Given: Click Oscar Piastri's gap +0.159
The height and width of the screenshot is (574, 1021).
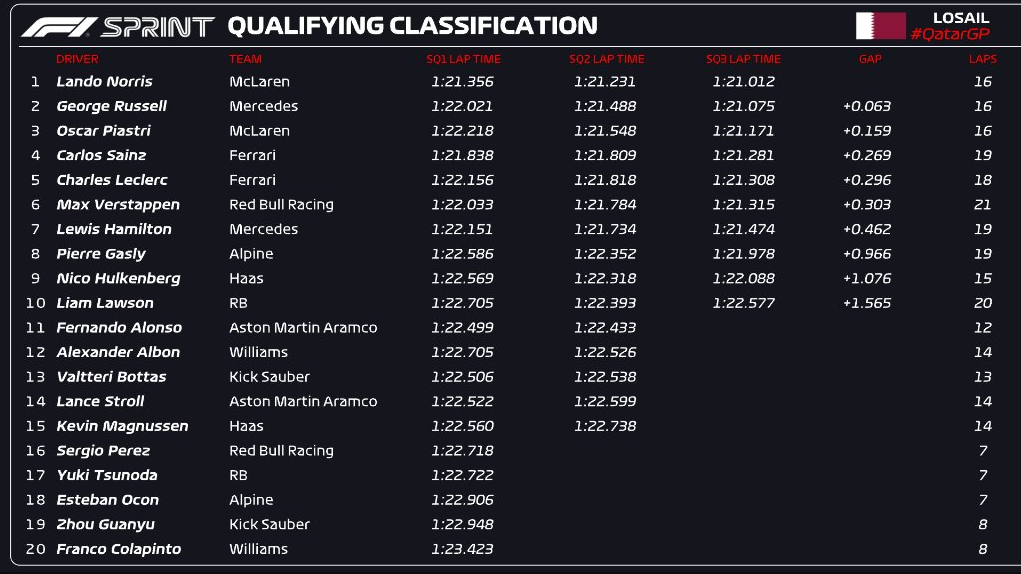Looking at the screenshot, I should [867, 131].
